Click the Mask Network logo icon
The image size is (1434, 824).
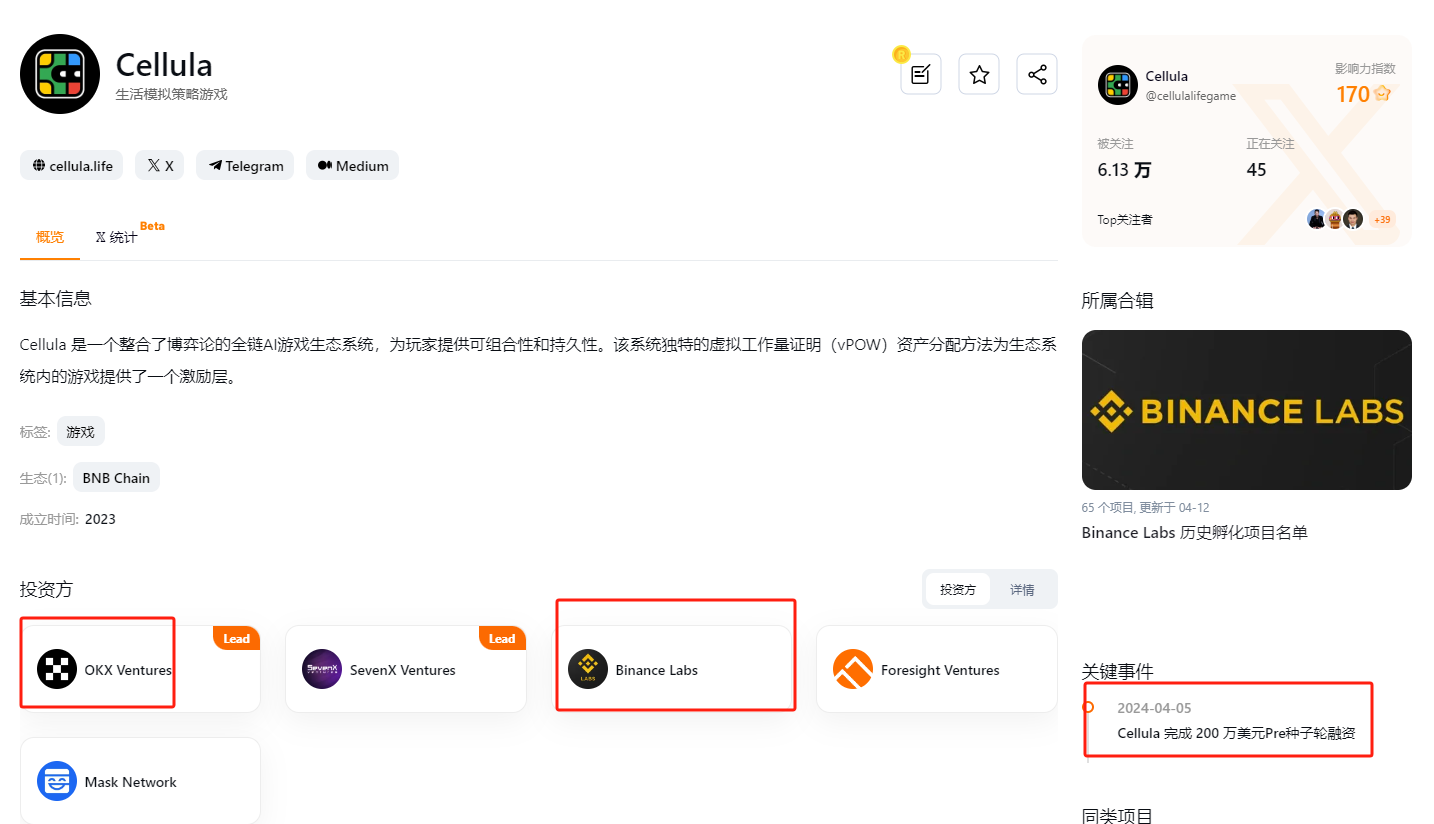point(57,781)
